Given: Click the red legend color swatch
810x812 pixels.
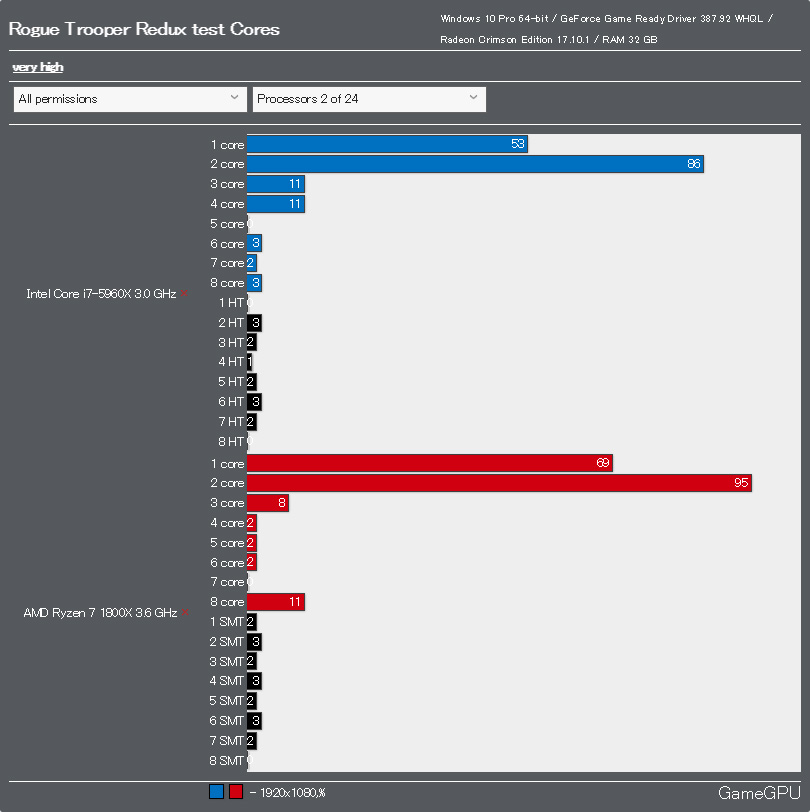Looking at the screenshot, I should [x=236, y=792].
